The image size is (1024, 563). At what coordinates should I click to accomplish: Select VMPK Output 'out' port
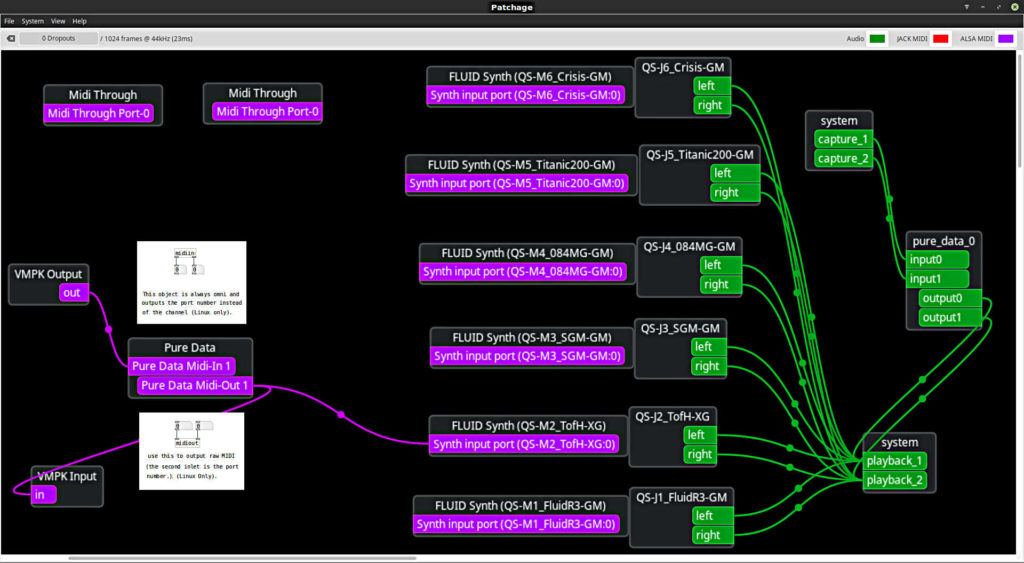pyautogui.click(x=74, y=293)
